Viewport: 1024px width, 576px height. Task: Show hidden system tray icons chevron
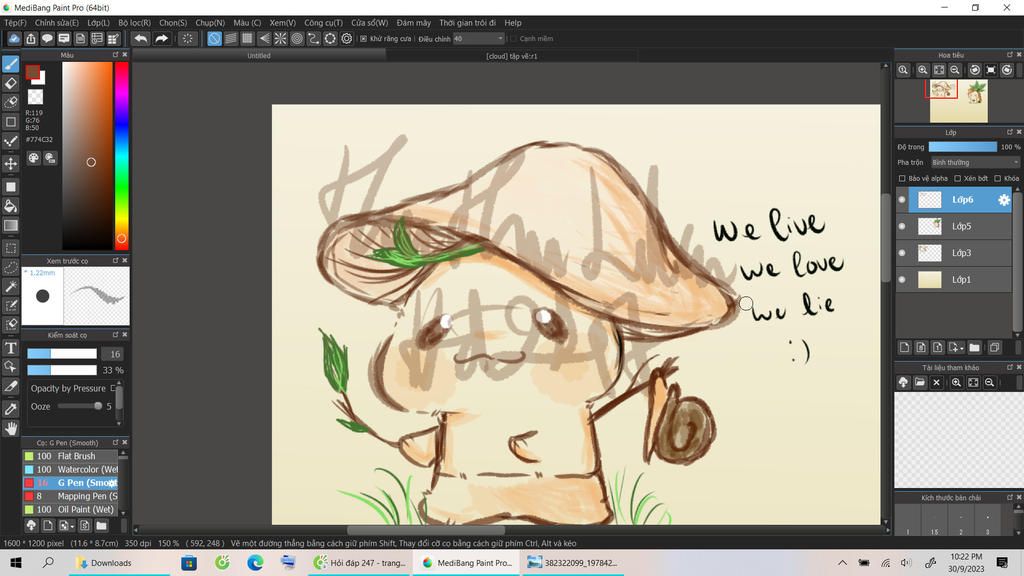coord(842,562)
